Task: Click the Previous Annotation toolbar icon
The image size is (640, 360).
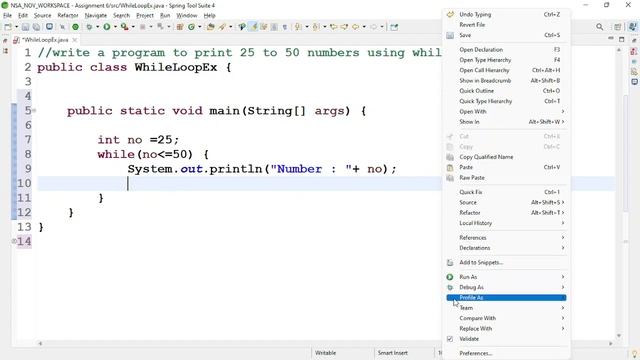Action: [316, 27]
